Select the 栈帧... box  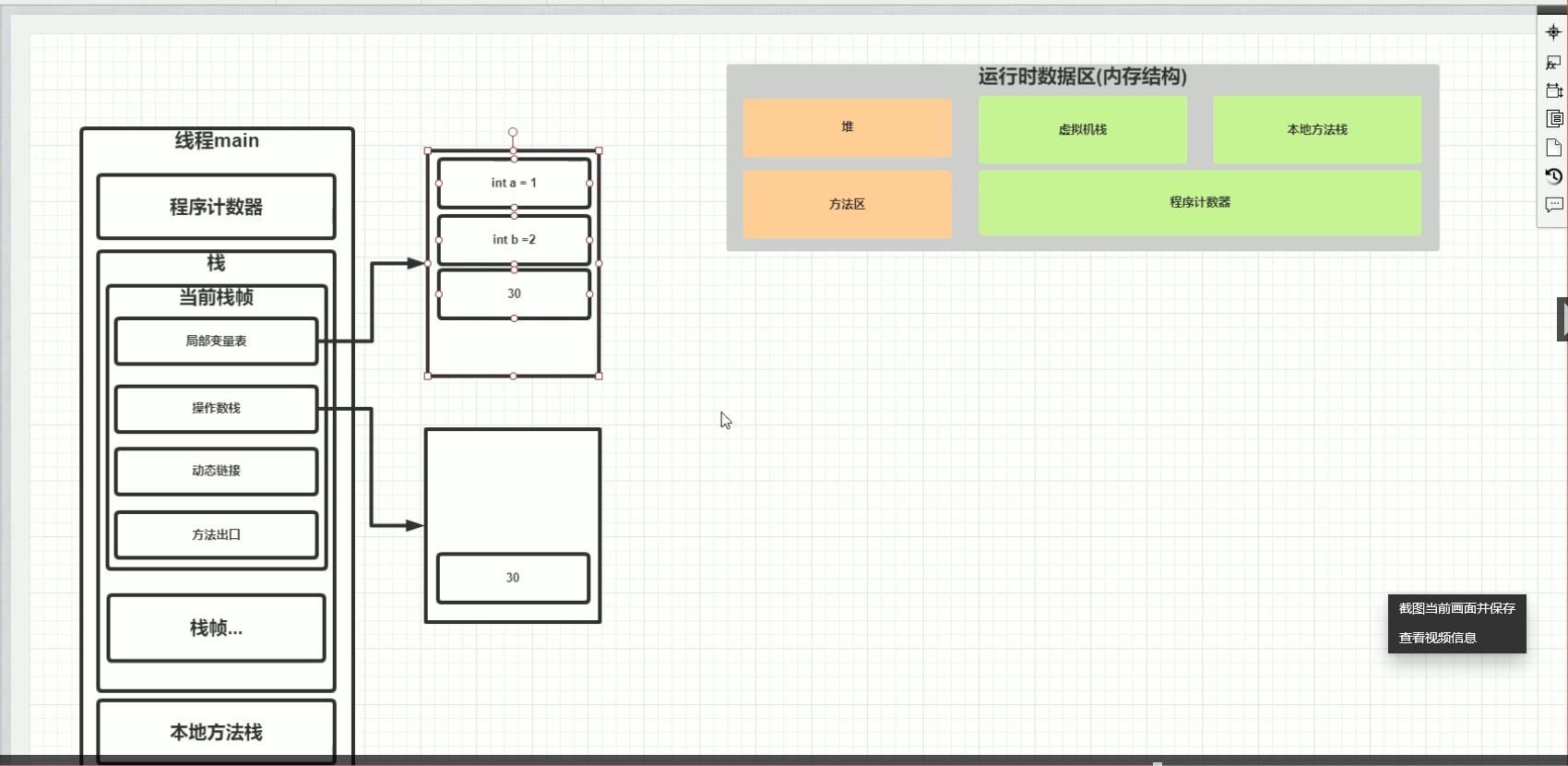216,628
